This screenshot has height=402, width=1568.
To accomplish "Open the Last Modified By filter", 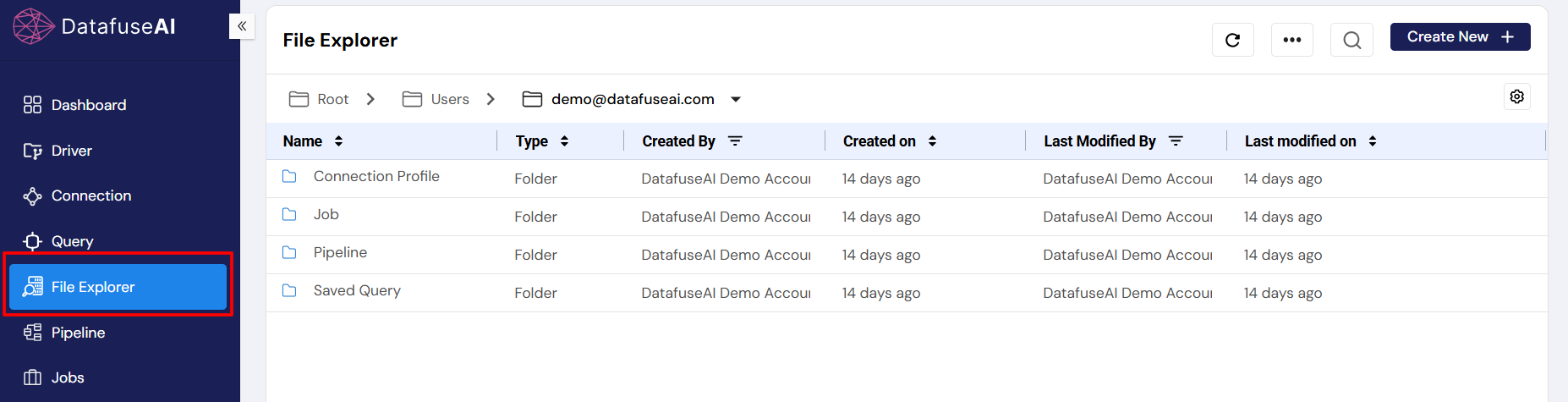I will tap(1176, 141).
